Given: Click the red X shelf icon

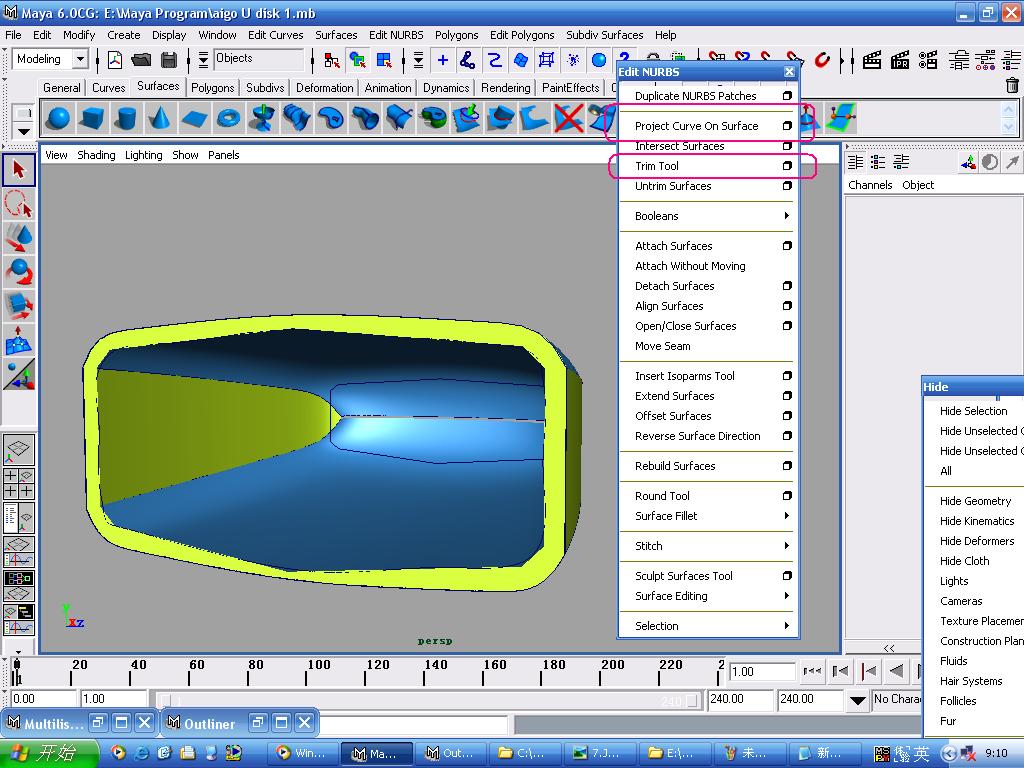Looking at the screenshot, I should 568,118.
